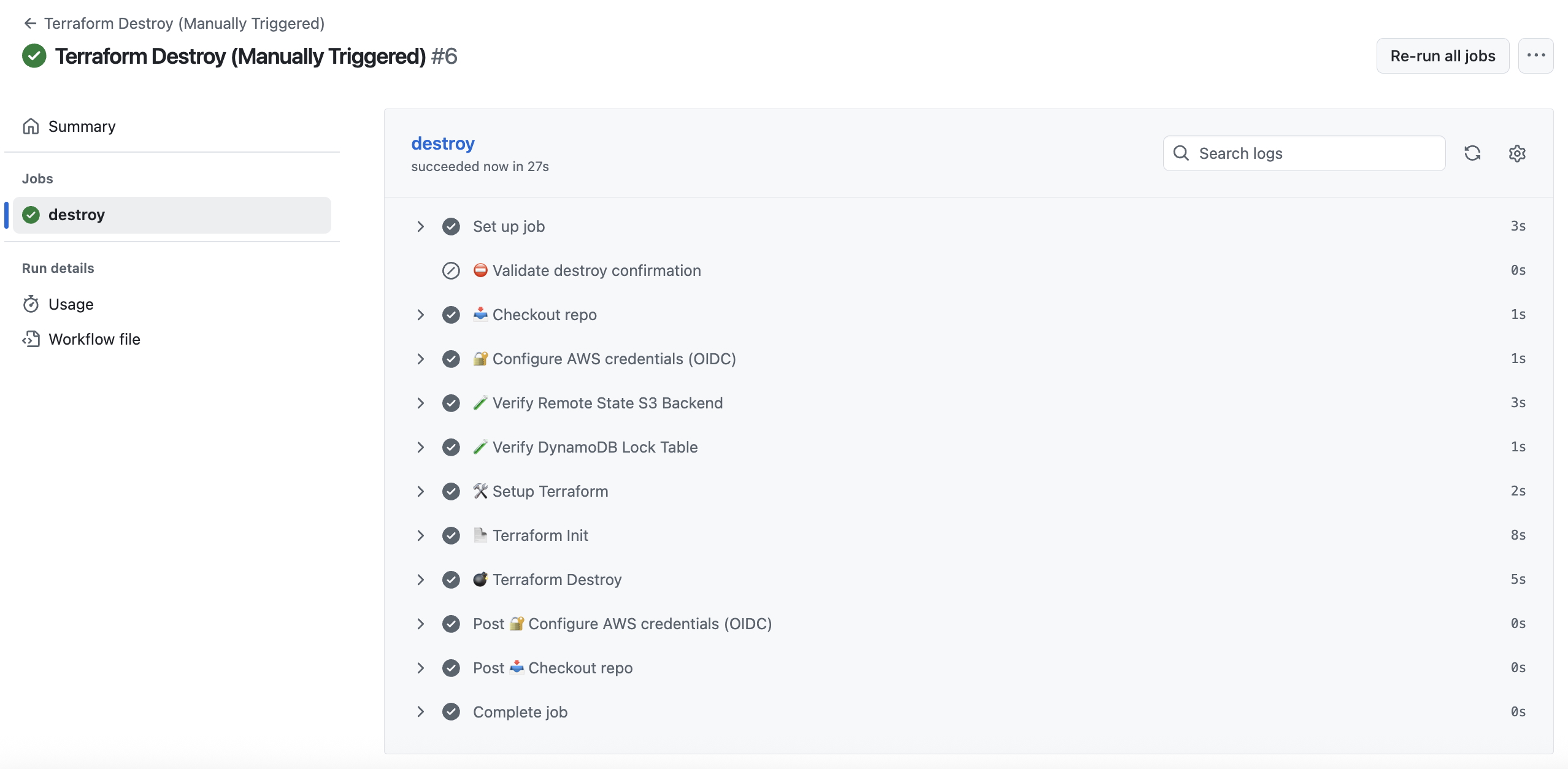The width and height of the screenshot is (1568, 769).
Task: Open the three-dot more options menu
Action: pos(1535,56)
